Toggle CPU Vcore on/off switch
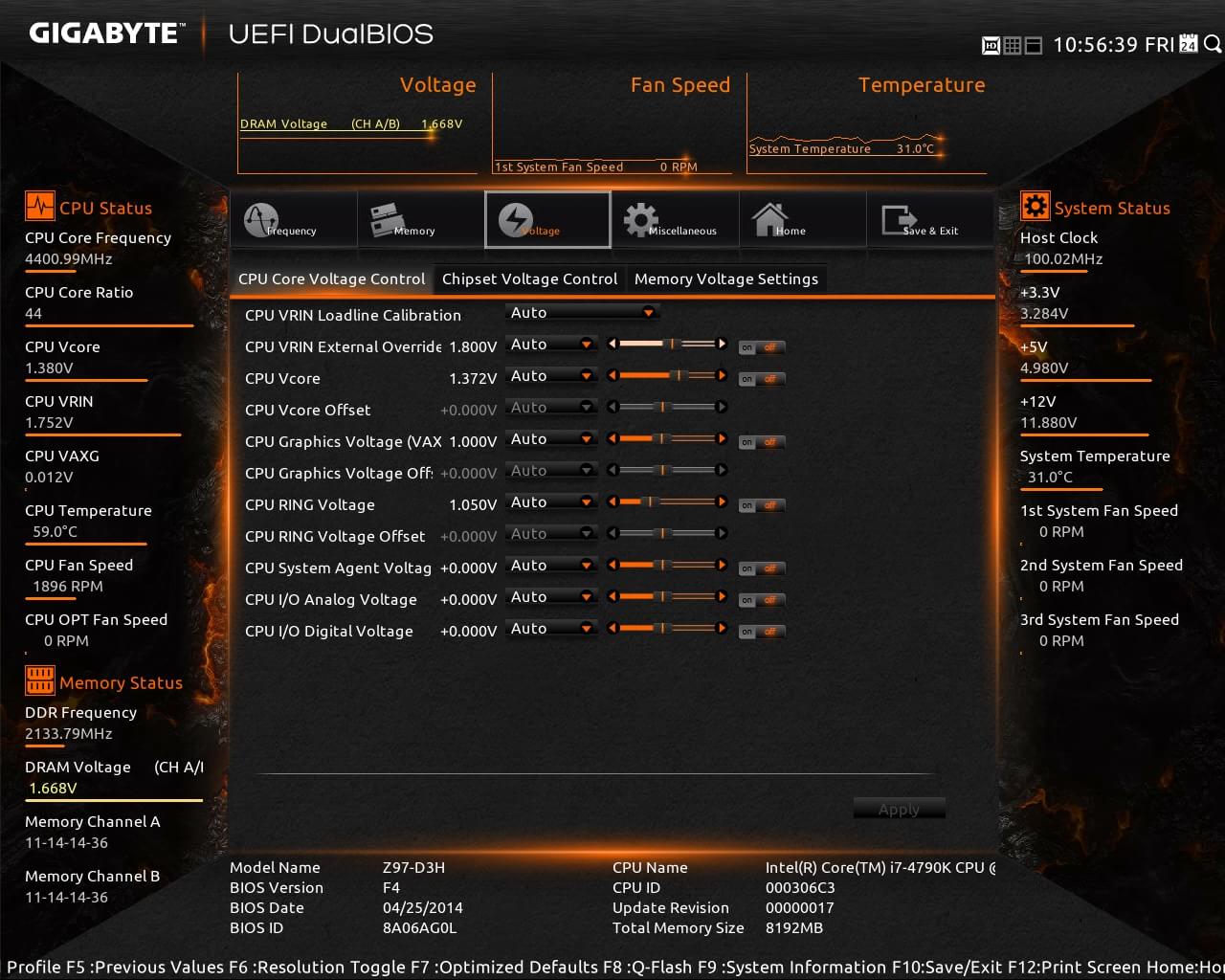Viewport: 1225px width, 980px height. click(762, 379)
